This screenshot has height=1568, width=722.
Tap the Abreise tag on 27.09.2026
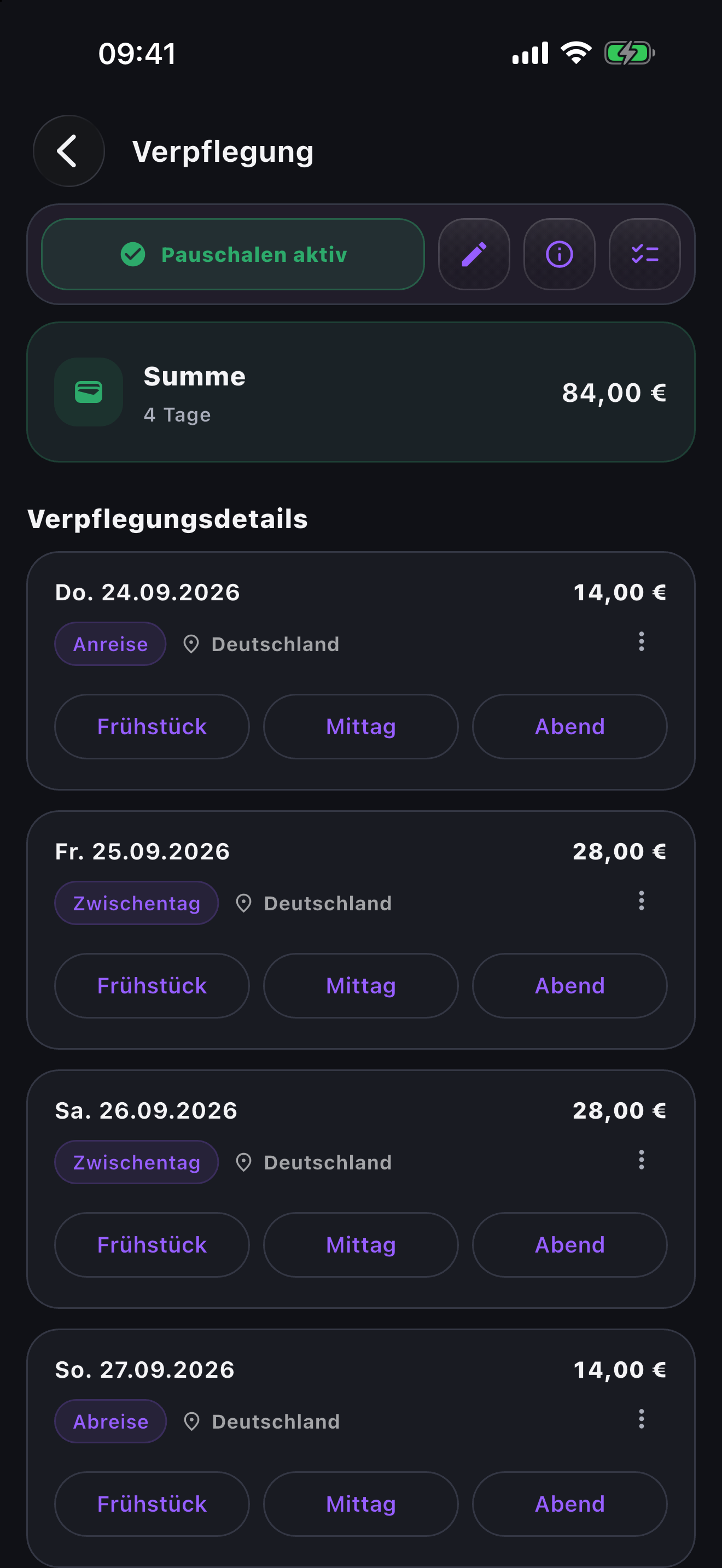110,1421
